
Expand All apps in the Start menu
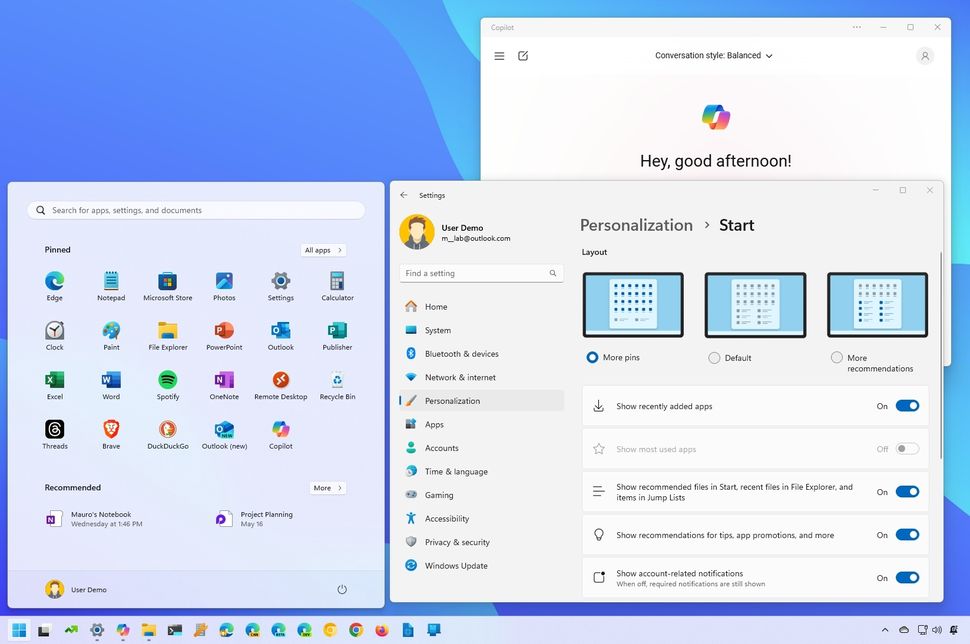pyautogui.click(x=322, y=249)
